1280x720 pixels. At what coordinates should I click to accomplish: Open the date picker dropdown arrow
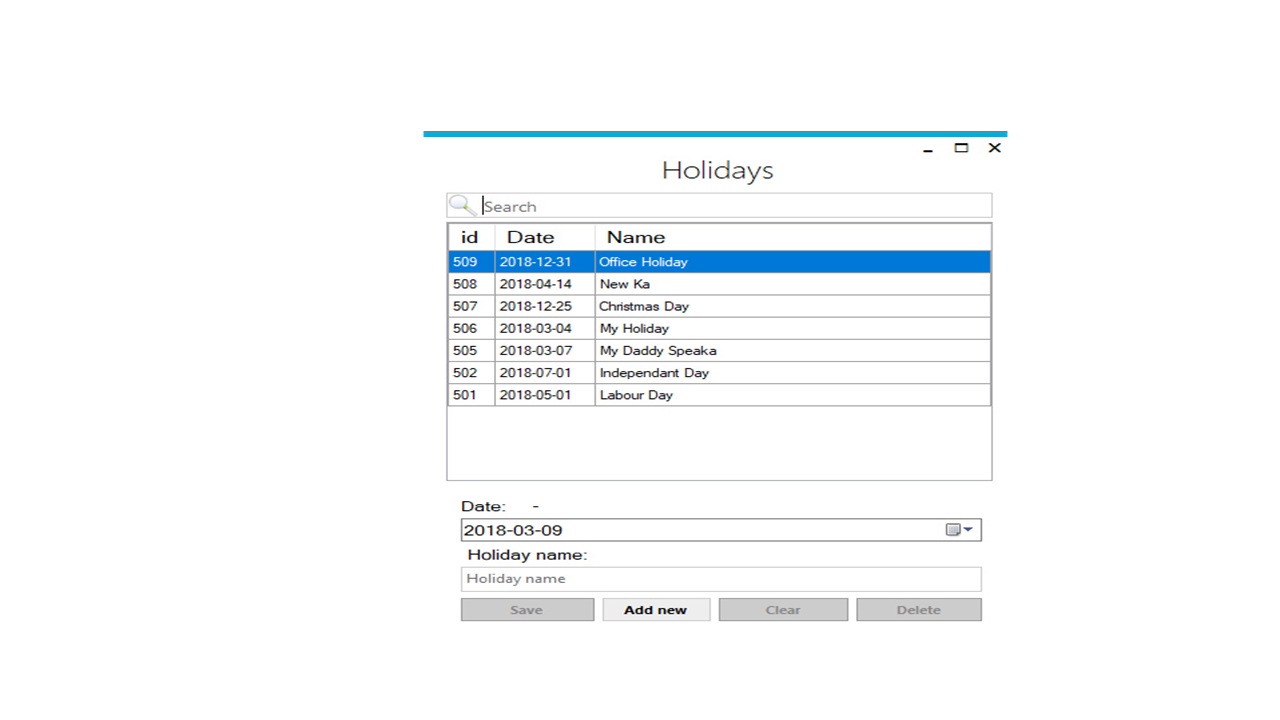(x=967, y=529)
